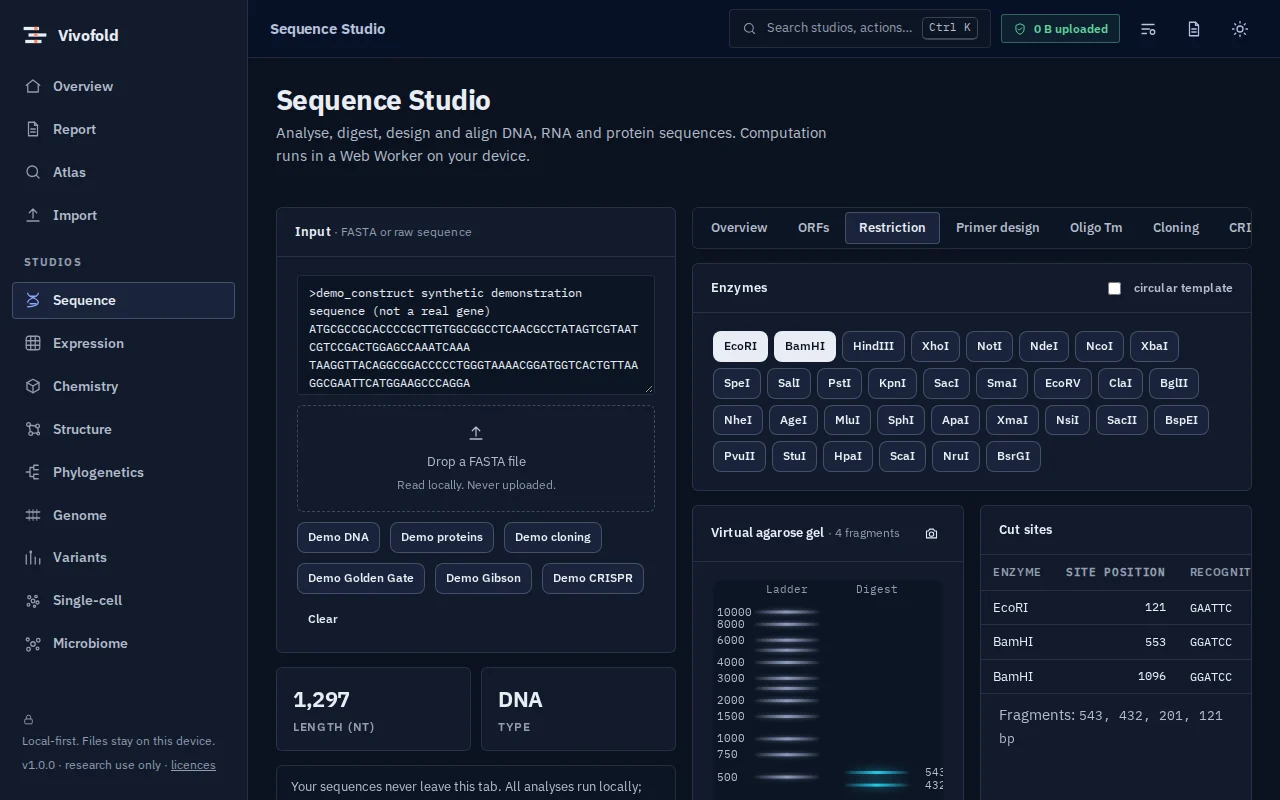Click the Vivofold logo icon
Image resolution: width=1280 pixels, height=800 pixels.
[x=35, y=35]
